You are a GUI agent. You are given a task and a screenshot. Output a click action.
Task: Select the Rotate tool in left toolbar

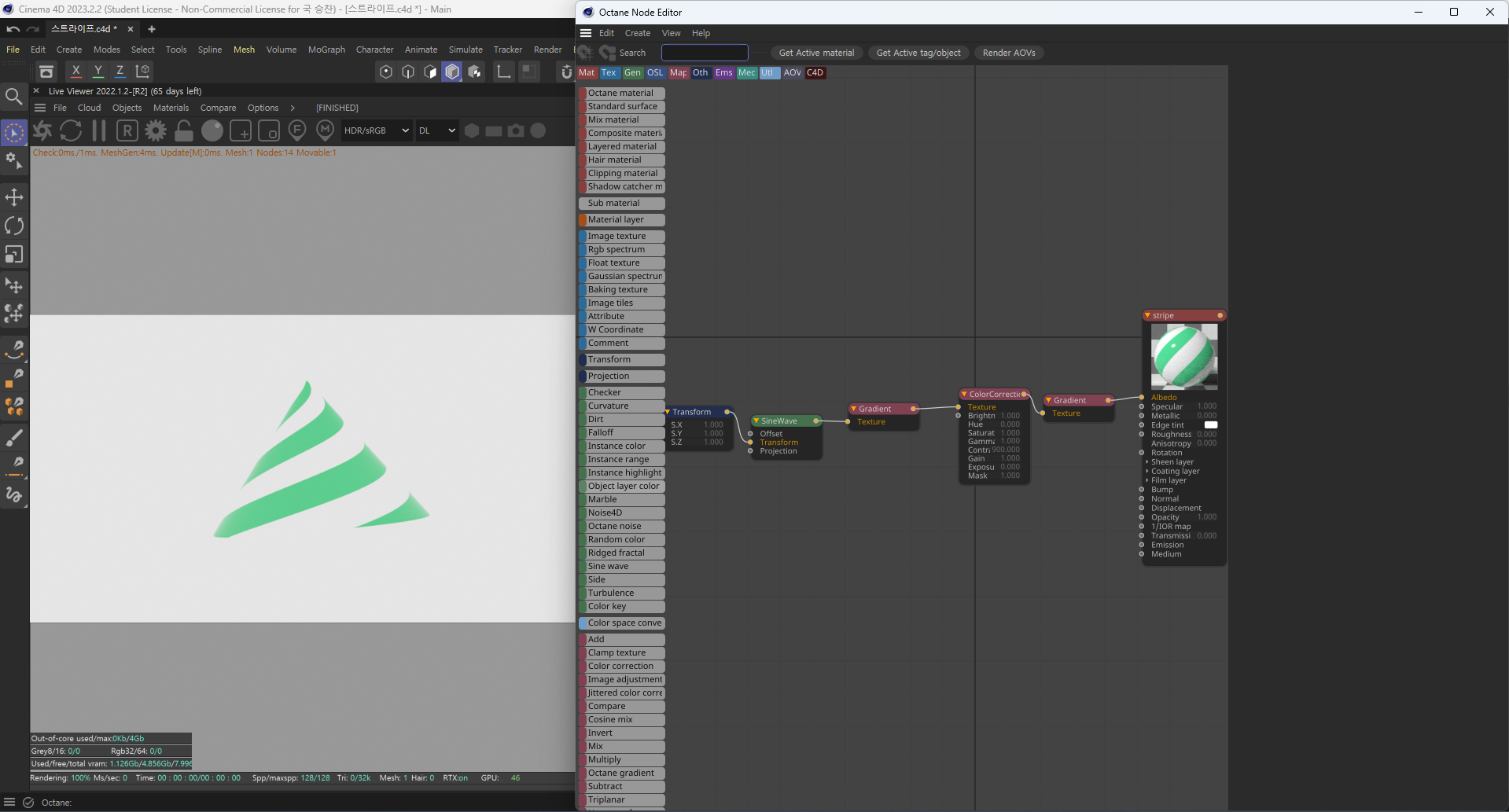(14, 226)
